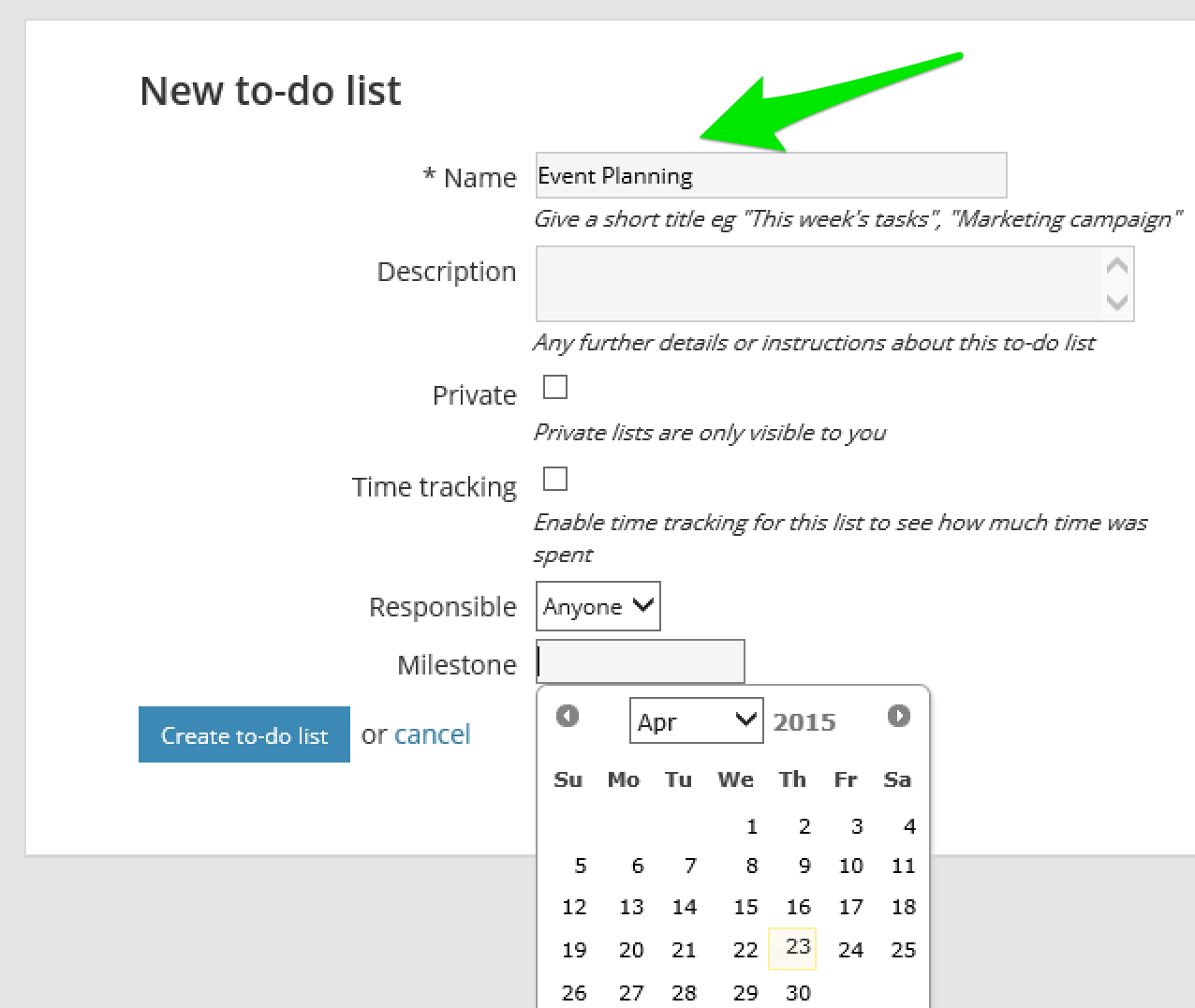Enable the Private checkbox

(555, 387)
